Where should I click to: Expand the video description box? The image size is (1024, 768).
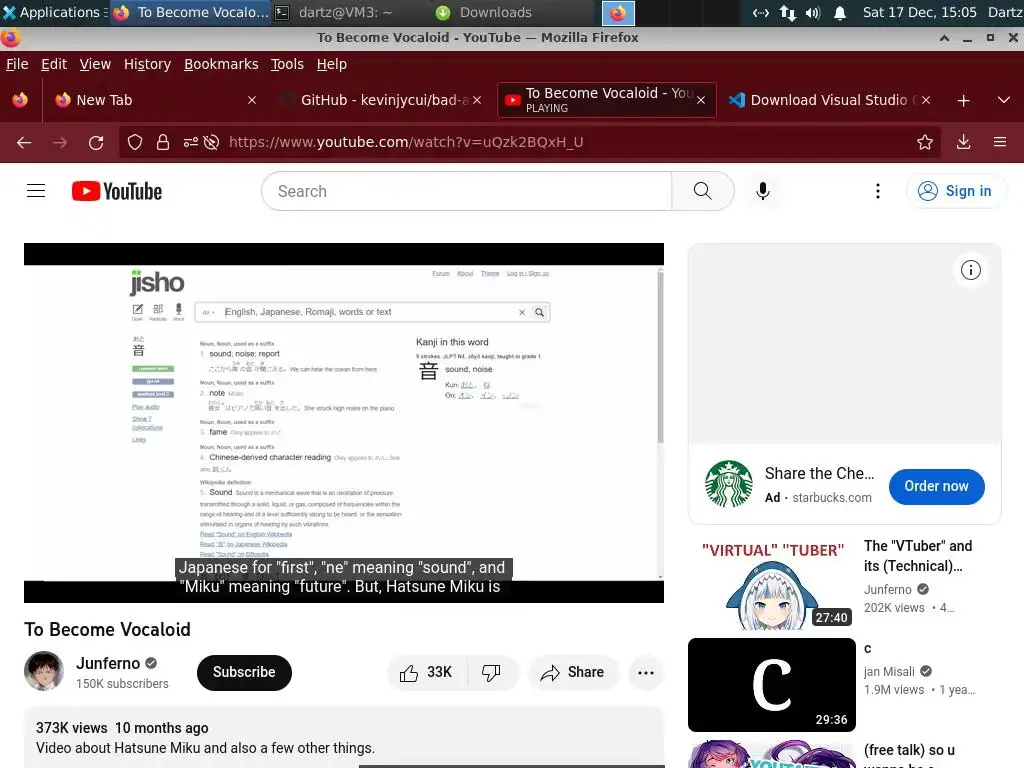pos(344,738)
